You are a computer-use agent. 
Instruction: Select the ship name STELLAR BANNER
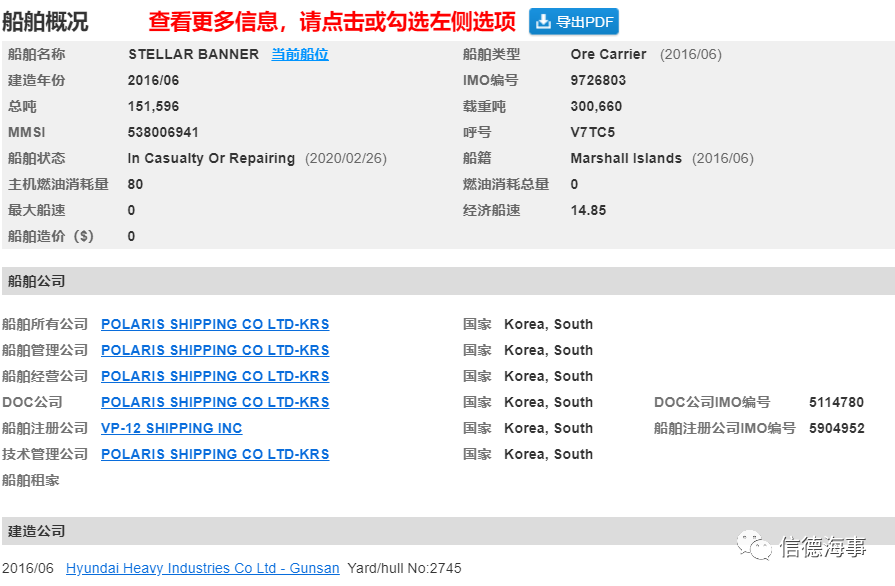193,54
